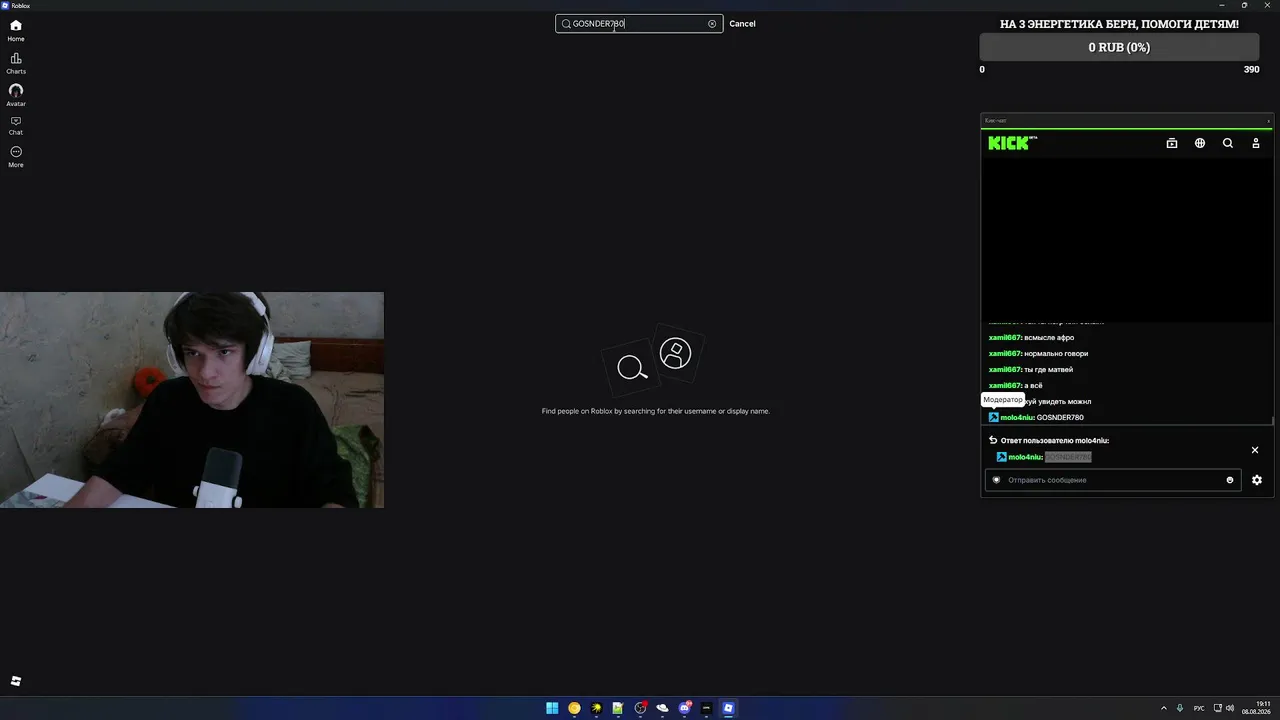Click xamil667 beside "ты где матвей"
This screenshot has width=1280, height=720.
click(1005, 369)
